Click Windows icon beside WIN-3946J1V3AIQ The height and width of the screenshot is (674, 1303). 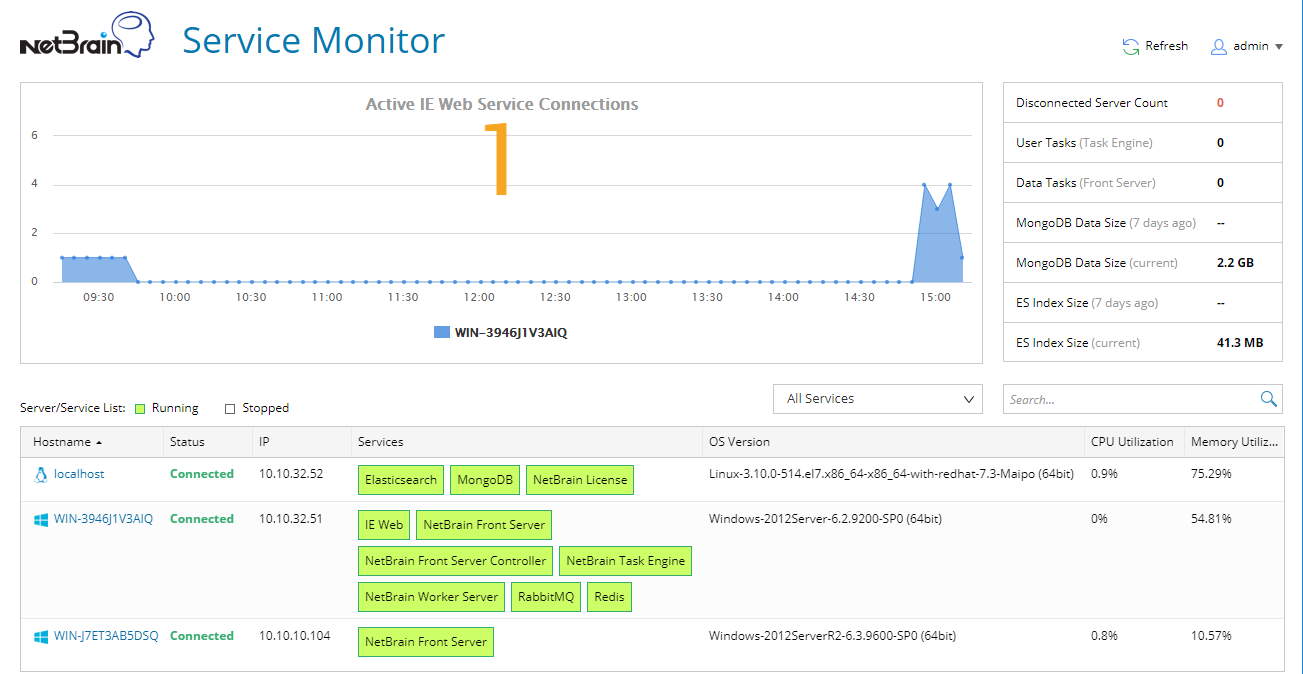(x=41, y=519)
